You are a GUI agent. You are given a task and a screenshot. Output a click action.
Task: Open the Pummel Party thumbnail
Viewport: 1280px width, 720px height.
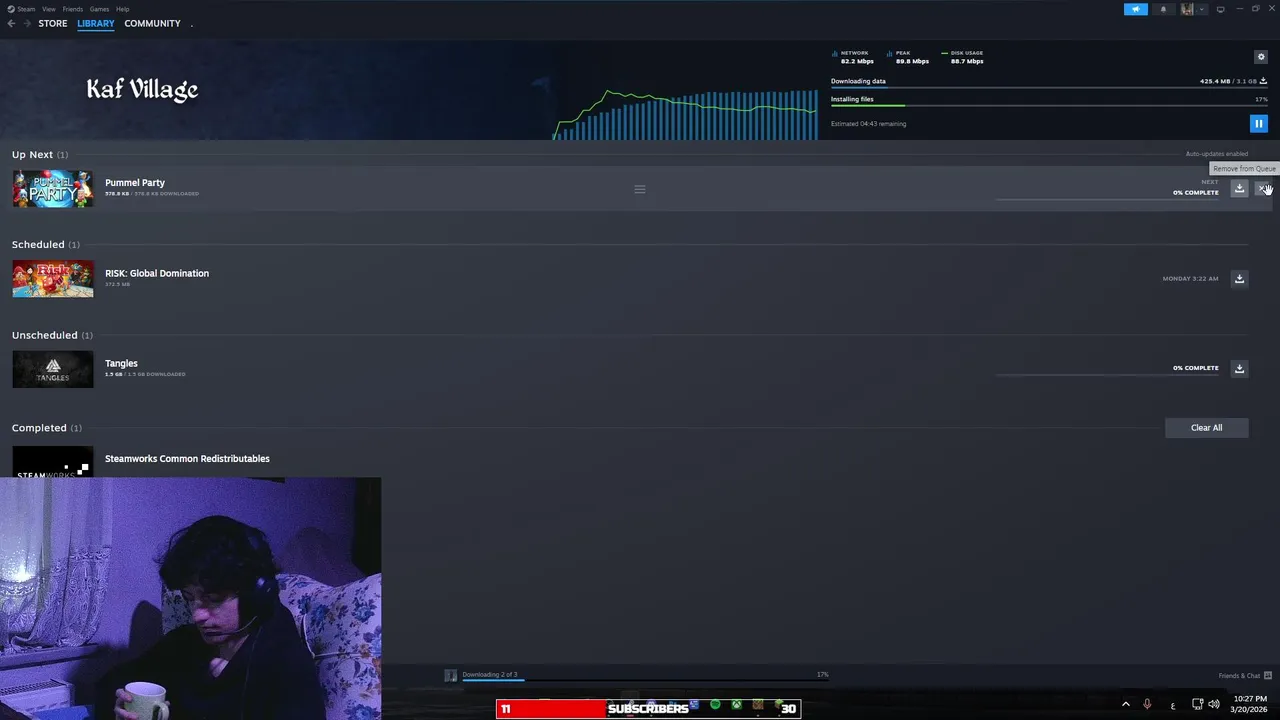tap(53, 189)
